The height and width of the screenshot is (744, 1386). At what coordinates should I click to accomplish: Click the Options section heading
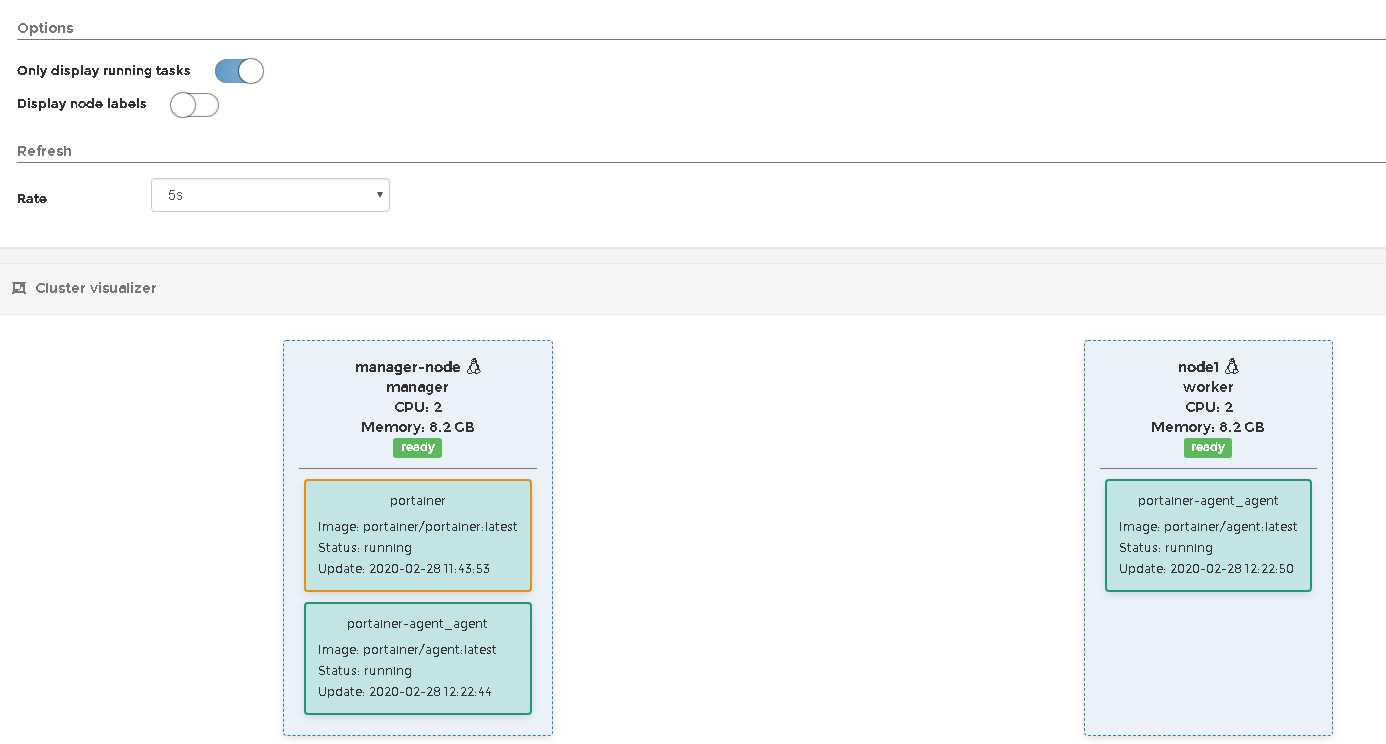coord(45,28)
